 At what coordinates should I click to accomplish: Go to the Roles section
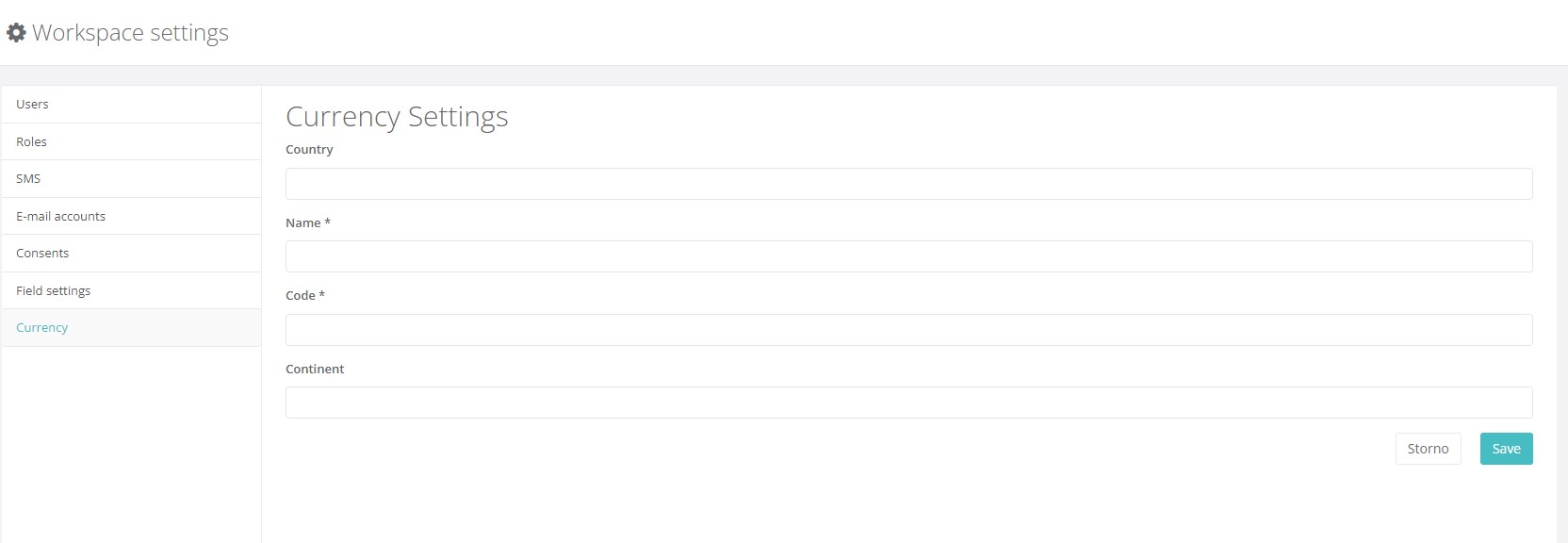131,141
